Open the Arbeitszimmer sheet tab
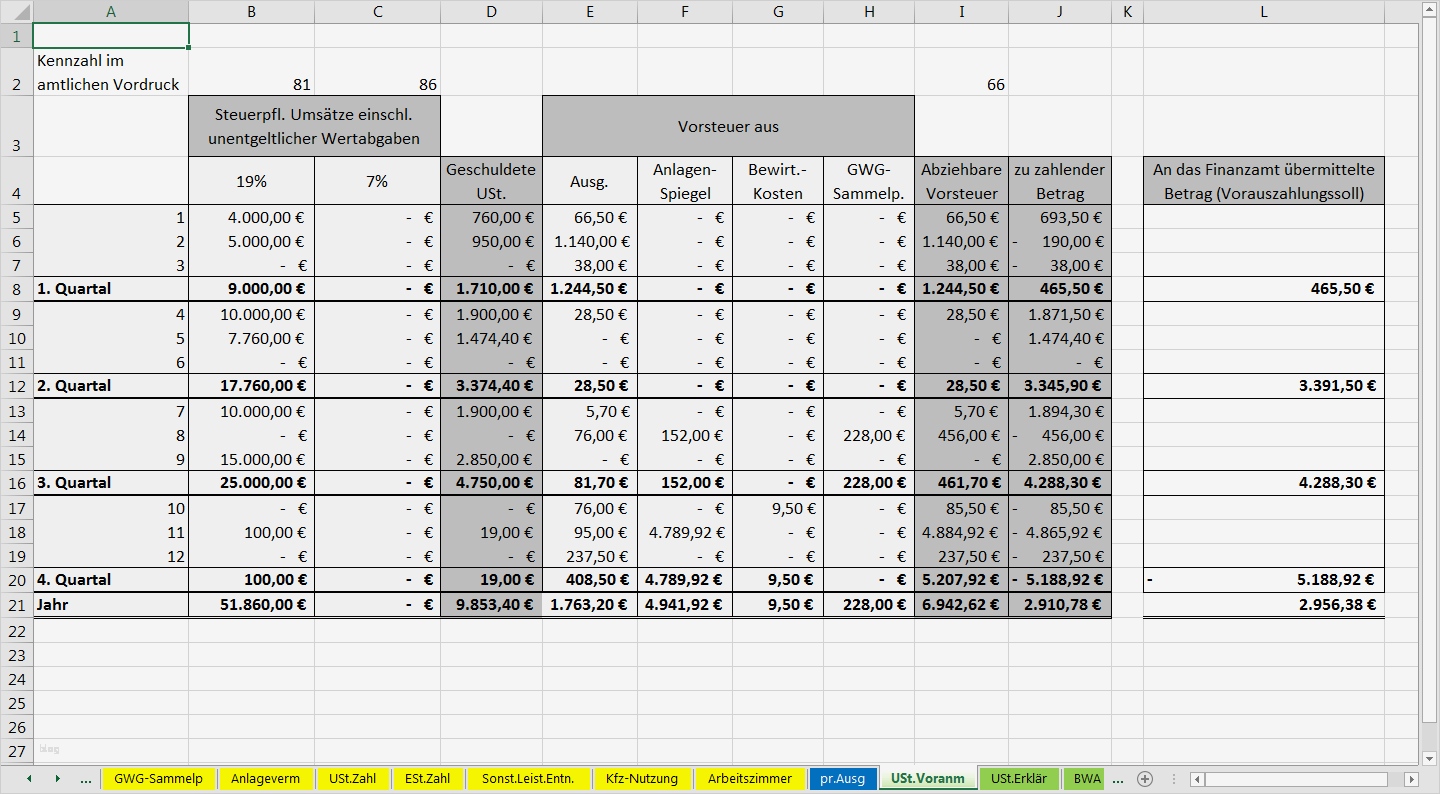The height and width of the screenshot is (794, 1440). click(x=750, y=779)
